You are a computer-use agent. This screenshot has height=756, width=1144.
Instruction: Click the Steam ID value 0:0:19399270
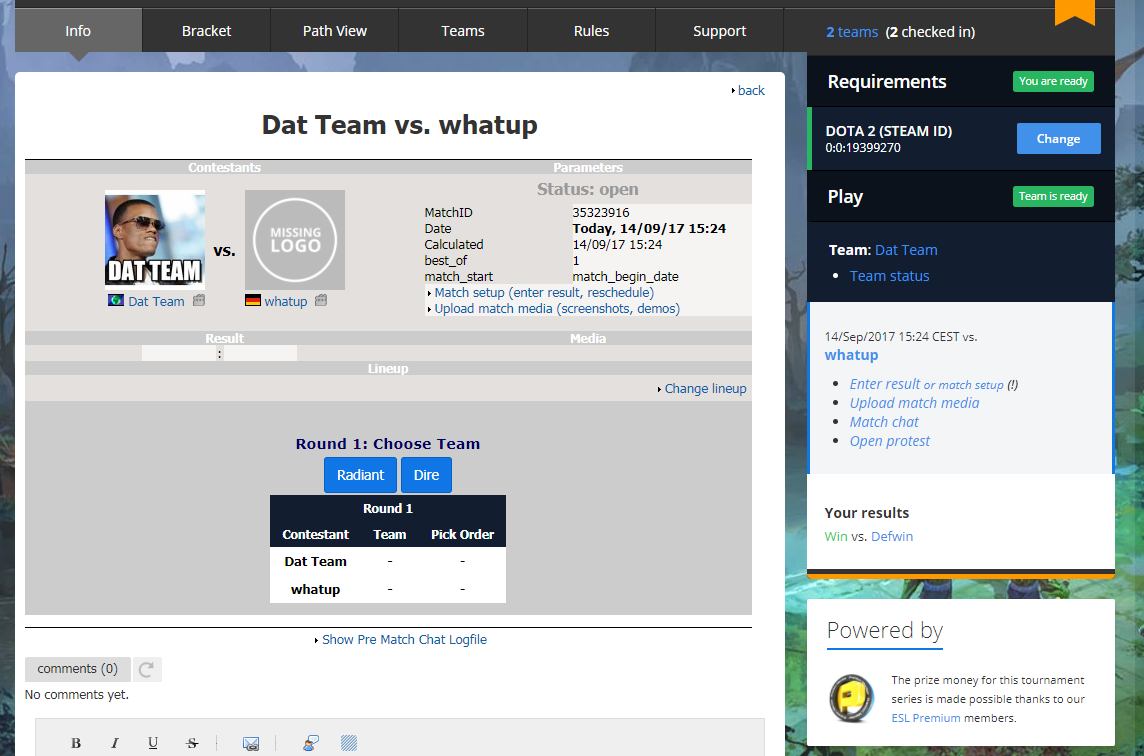click(x=863, y=147)
